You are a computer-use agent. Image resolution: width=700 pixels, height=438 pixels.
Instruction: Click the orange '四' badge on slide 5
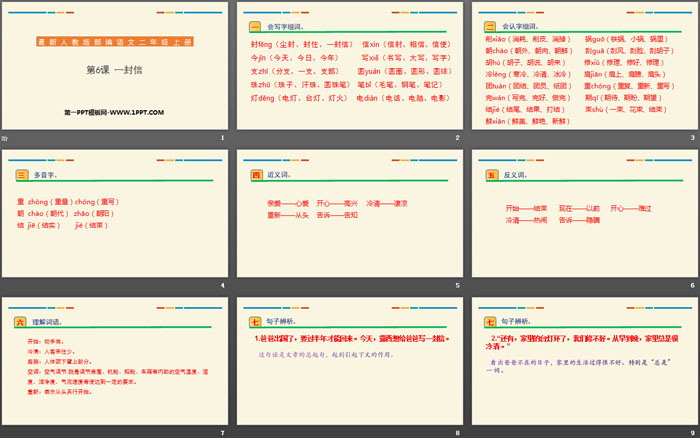(x=254, y=174)
